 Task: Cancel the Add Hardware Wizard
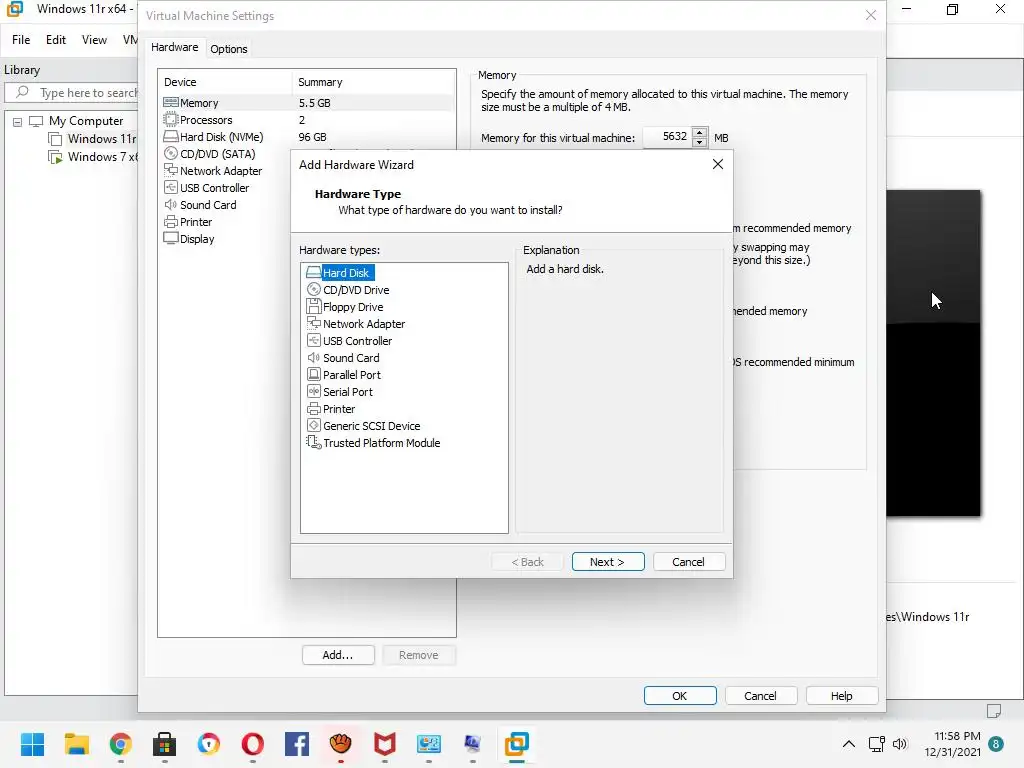point(689,562)
